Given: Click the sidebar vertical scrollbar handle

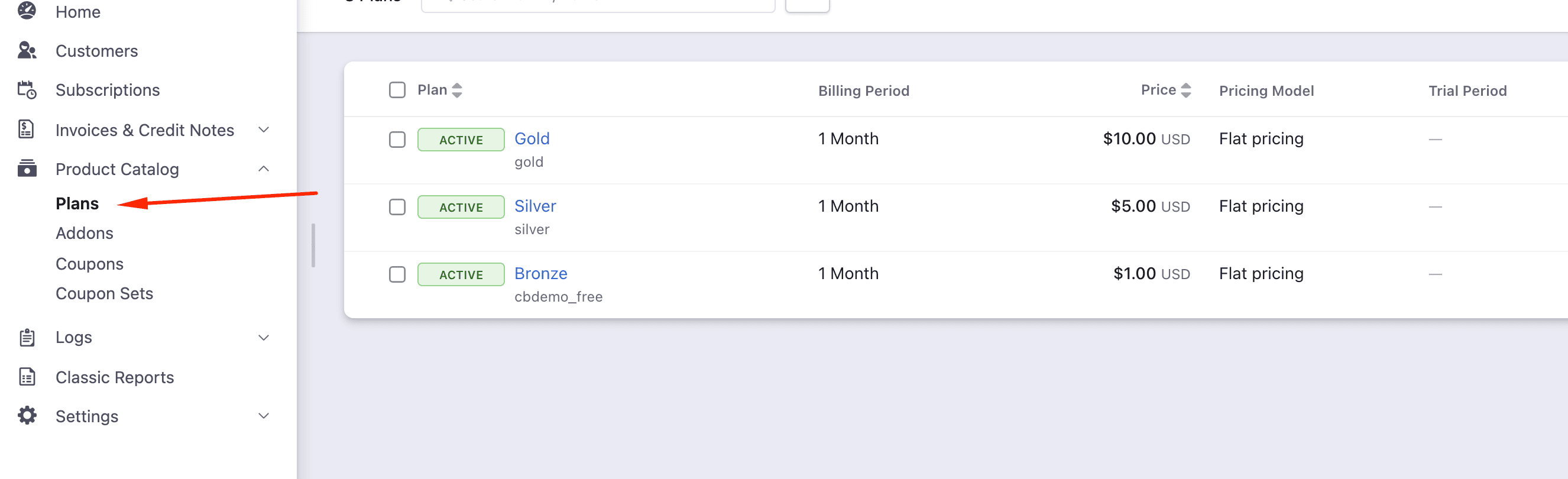Looking at the screenshot, I should click(x=313, y=245).
